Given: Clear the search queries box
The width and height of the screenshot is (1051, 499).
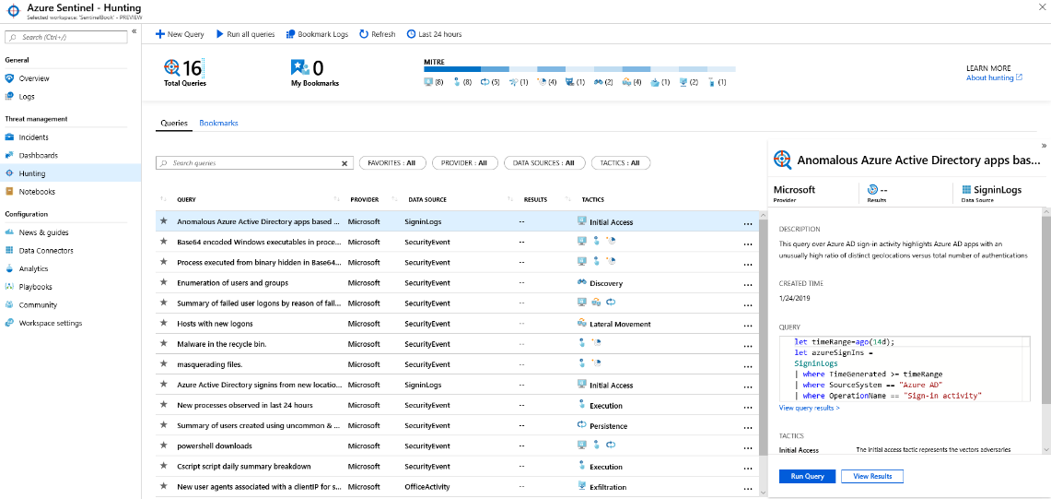Looking at the screenshot, I should (x=345, y=163).
